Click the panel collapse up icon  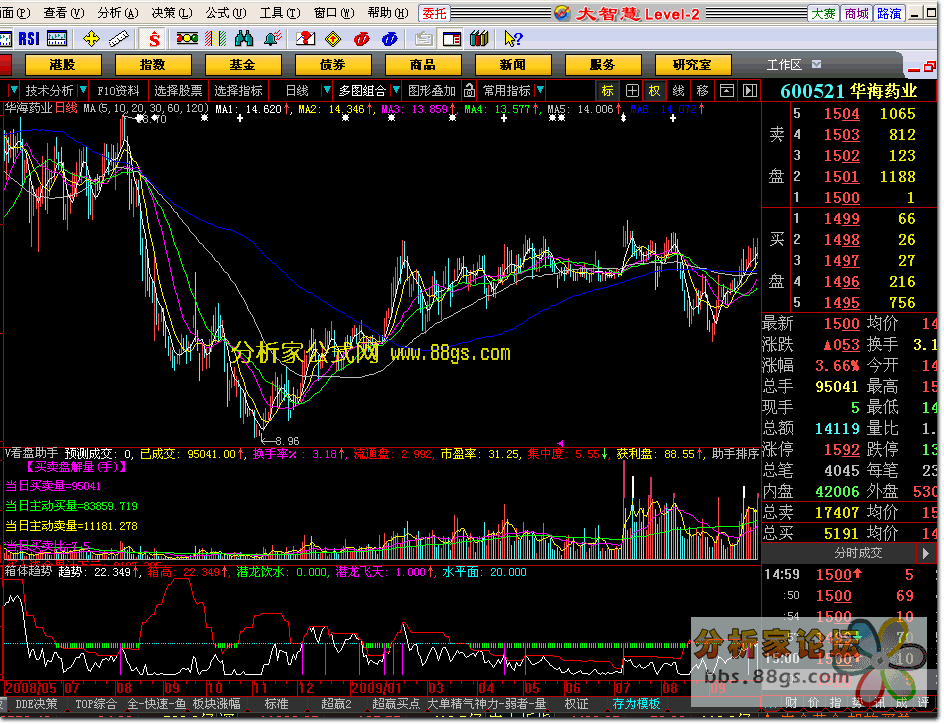(x=727, y=91)
